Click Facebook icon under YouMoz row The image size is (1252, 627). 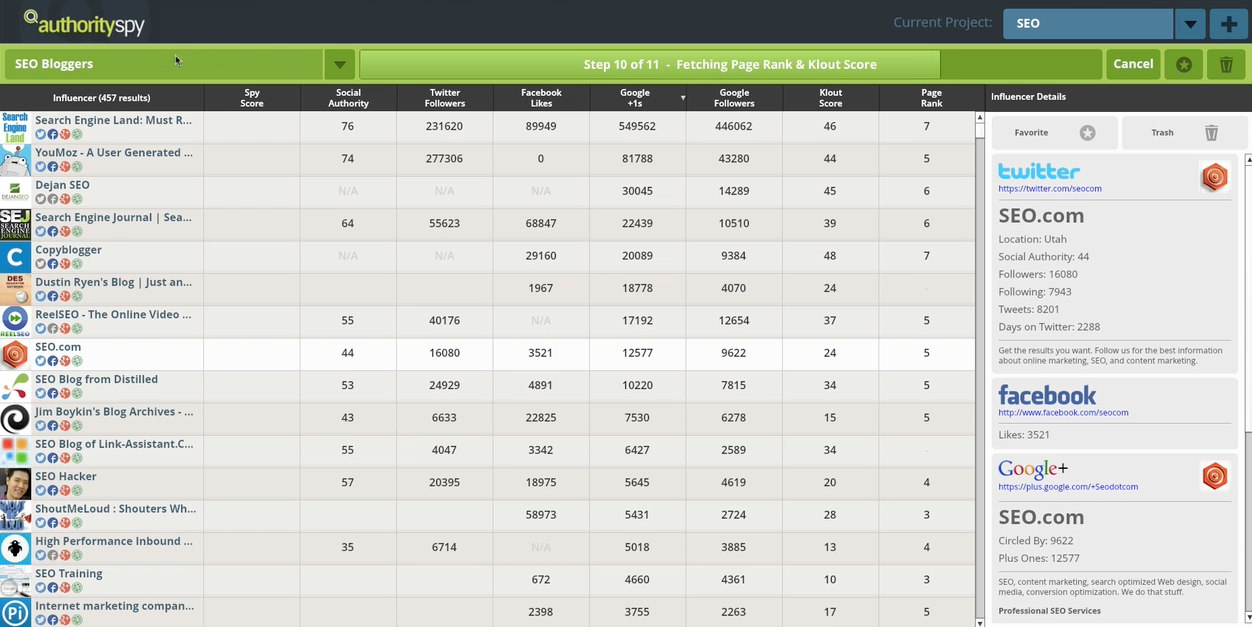53,167
